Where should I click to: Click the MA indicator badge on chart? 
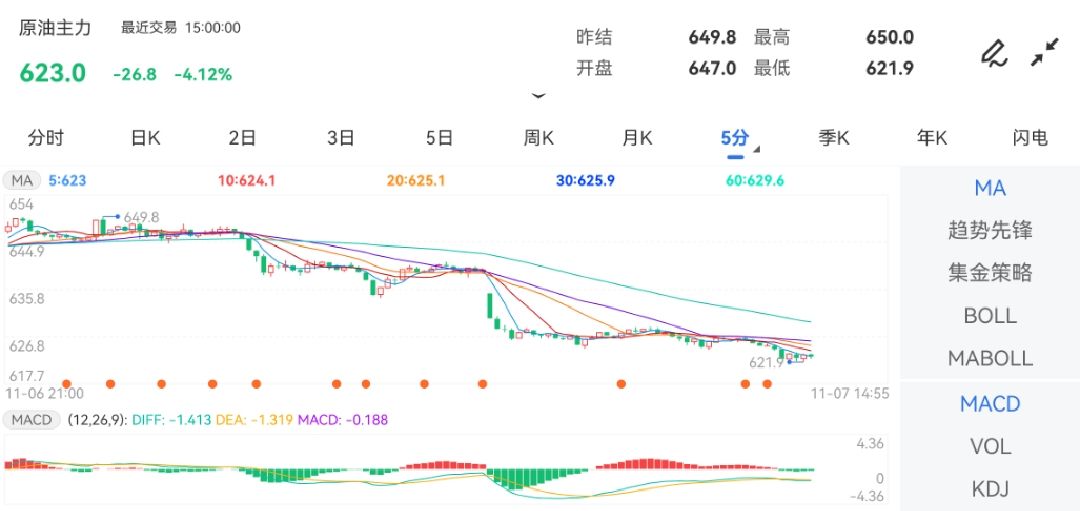pos(22,181)
